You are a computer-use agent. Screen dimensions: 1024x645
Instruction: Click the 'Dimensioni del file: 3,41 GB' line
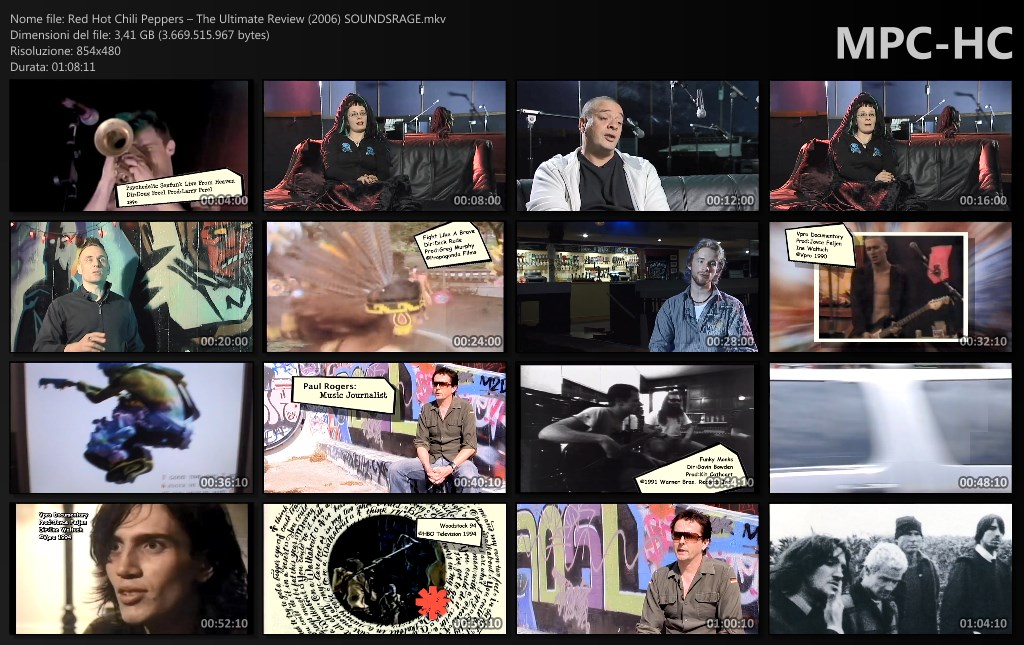(140, 35)
